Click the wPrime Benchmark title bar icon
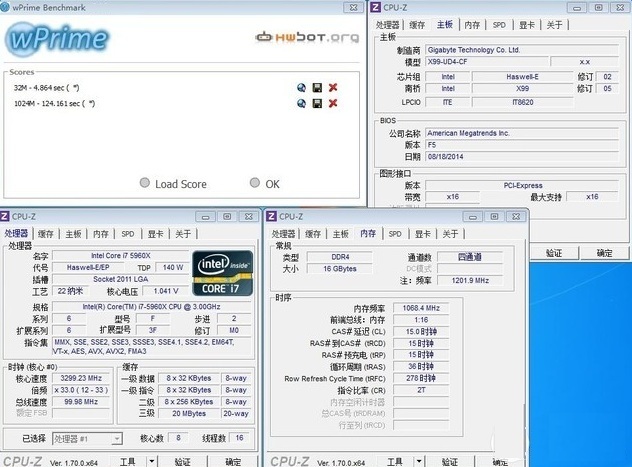The height and width of the screenshot is (467, 632). pos(5,7)
